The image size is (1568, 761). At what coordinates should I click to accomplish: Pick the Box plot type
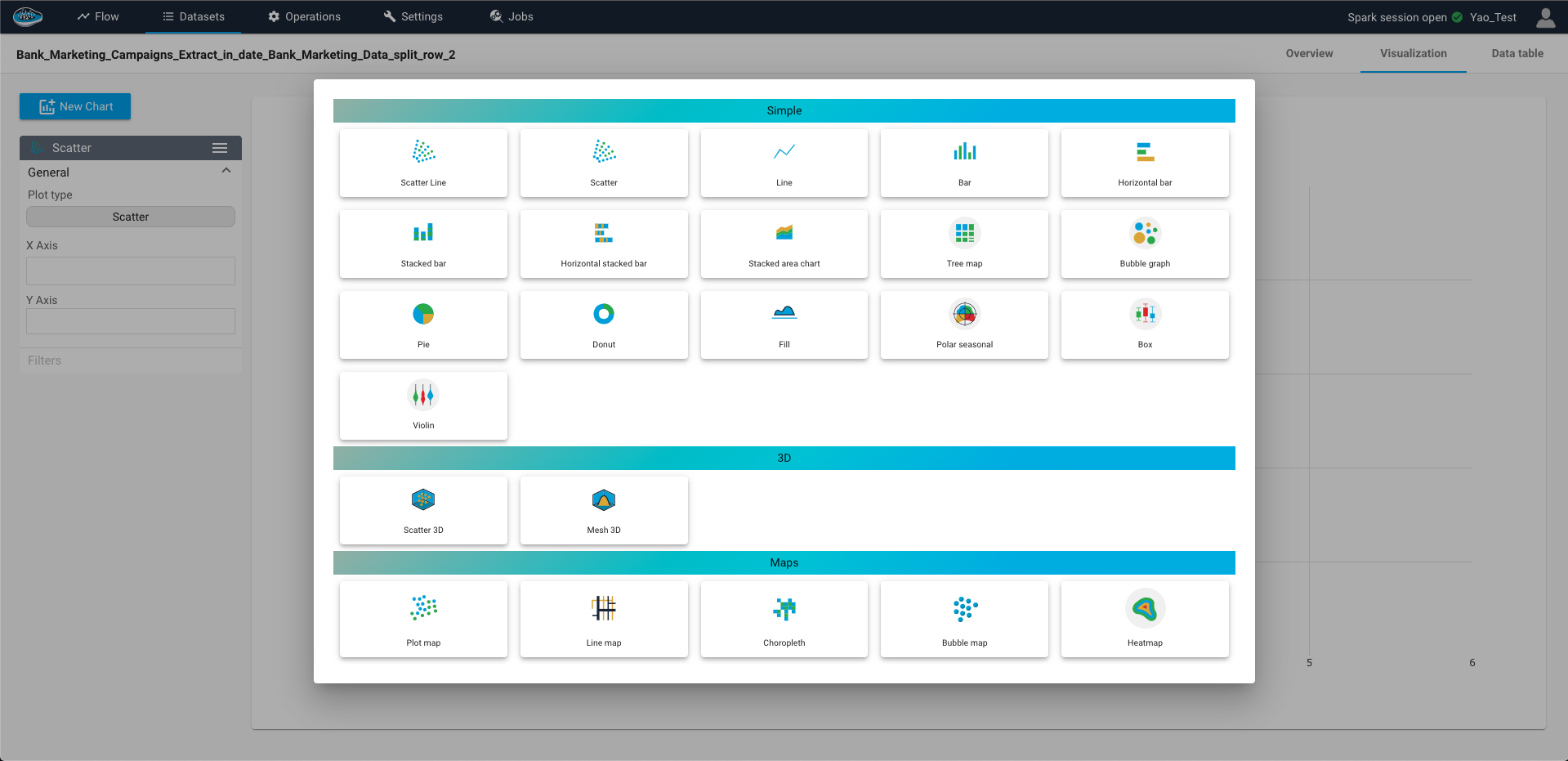(x=1144, y=324)
